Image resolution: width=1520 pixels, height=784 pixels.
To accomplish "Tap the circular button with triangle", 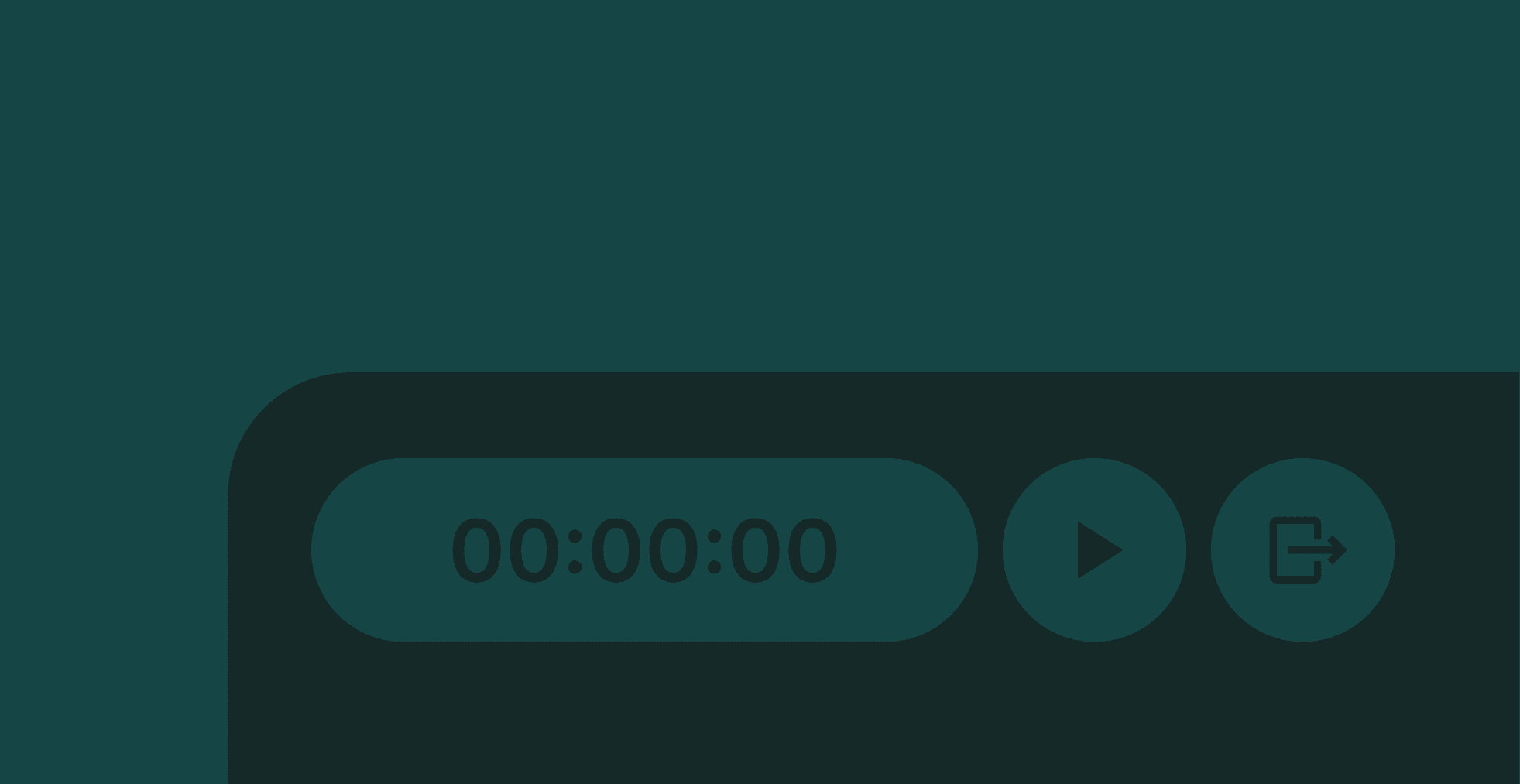I will point(1094,549).
